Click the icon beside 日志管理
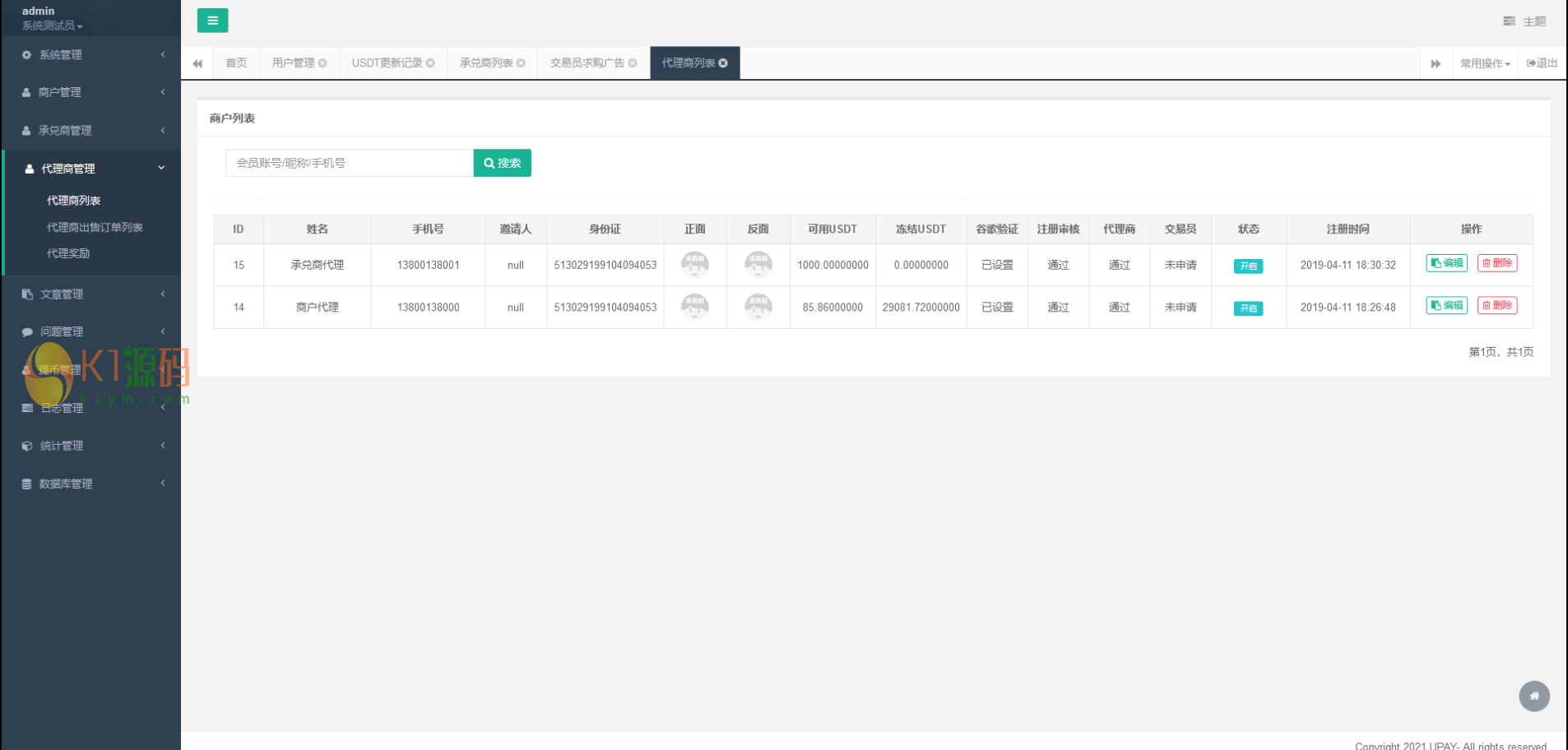1568x750 pixels. pos(27,408)
